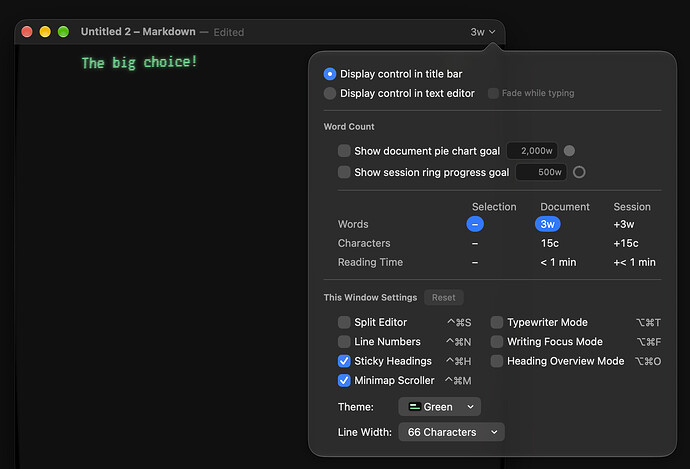Select the Document 3w words pill
The height and width of the screenshot is (469, 690).
tap(547, 224)
